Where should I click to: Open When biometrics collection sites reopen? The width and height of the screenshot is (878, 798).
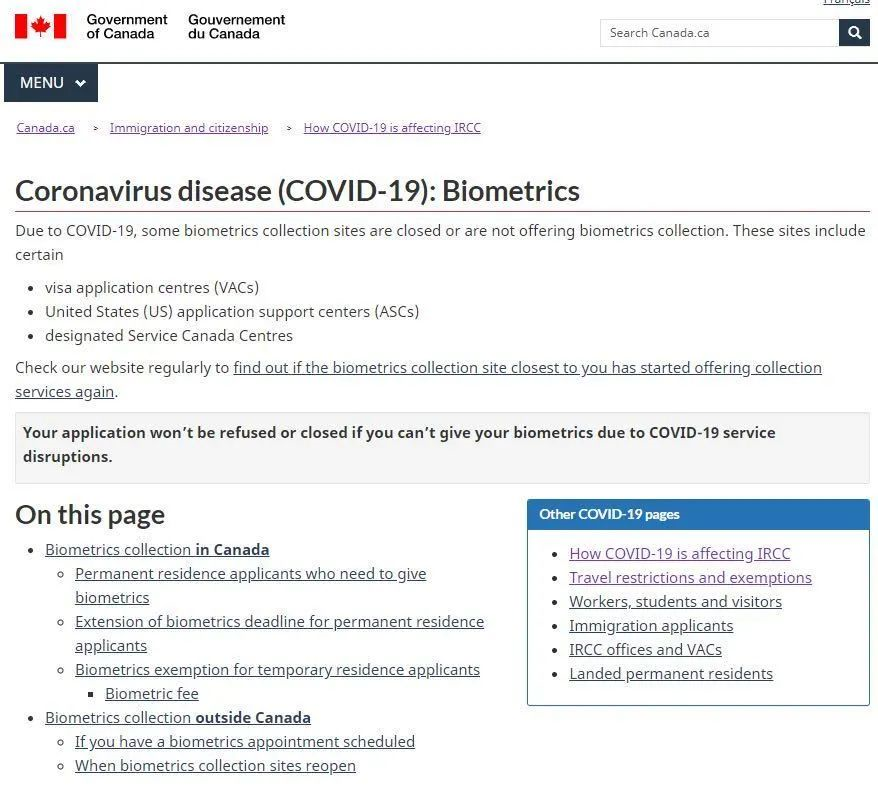[215, 766]
